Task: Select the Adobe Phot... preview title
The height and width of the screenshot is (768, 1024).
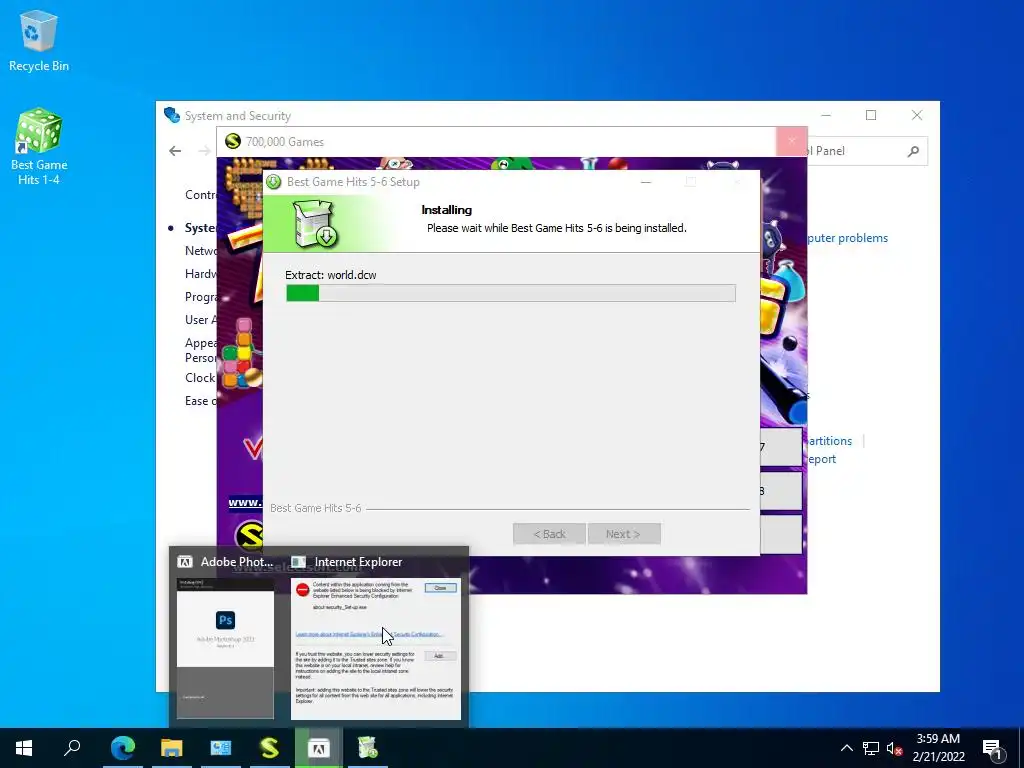Action: coord(236,562)
